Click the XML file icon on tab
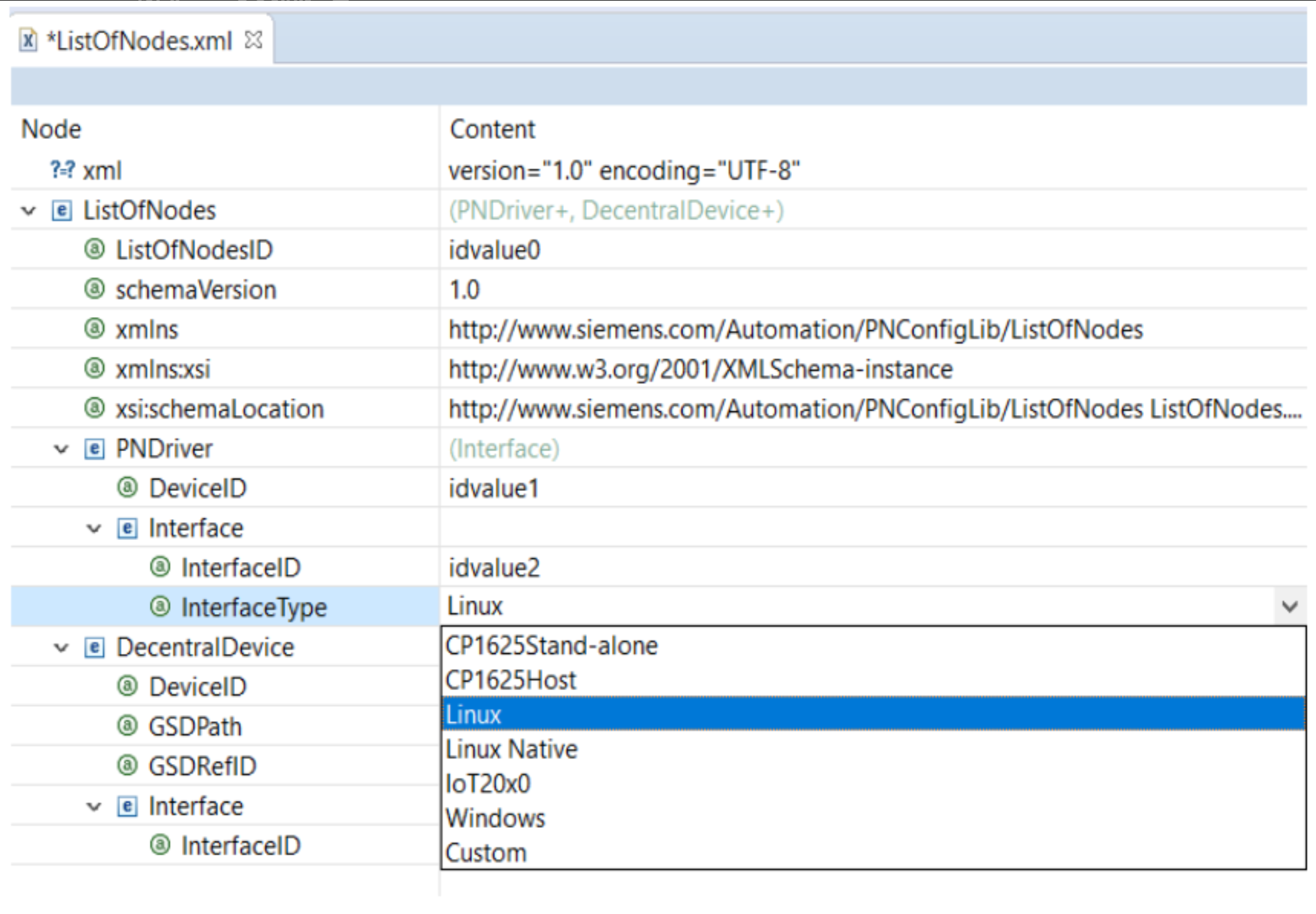 pyautogui.click(x=28, y=41)
